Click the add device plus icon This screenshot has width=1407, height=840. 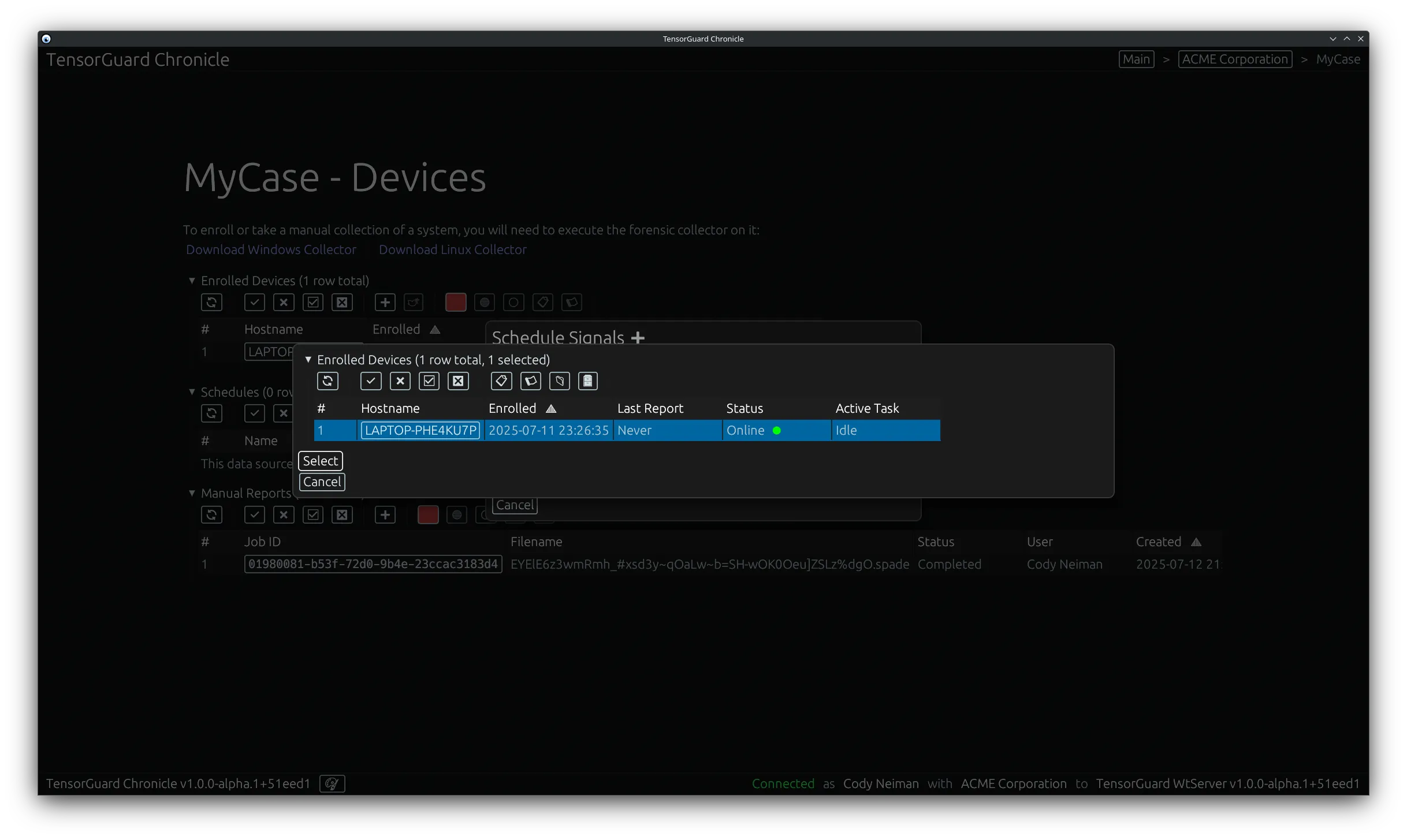(385, 302)
